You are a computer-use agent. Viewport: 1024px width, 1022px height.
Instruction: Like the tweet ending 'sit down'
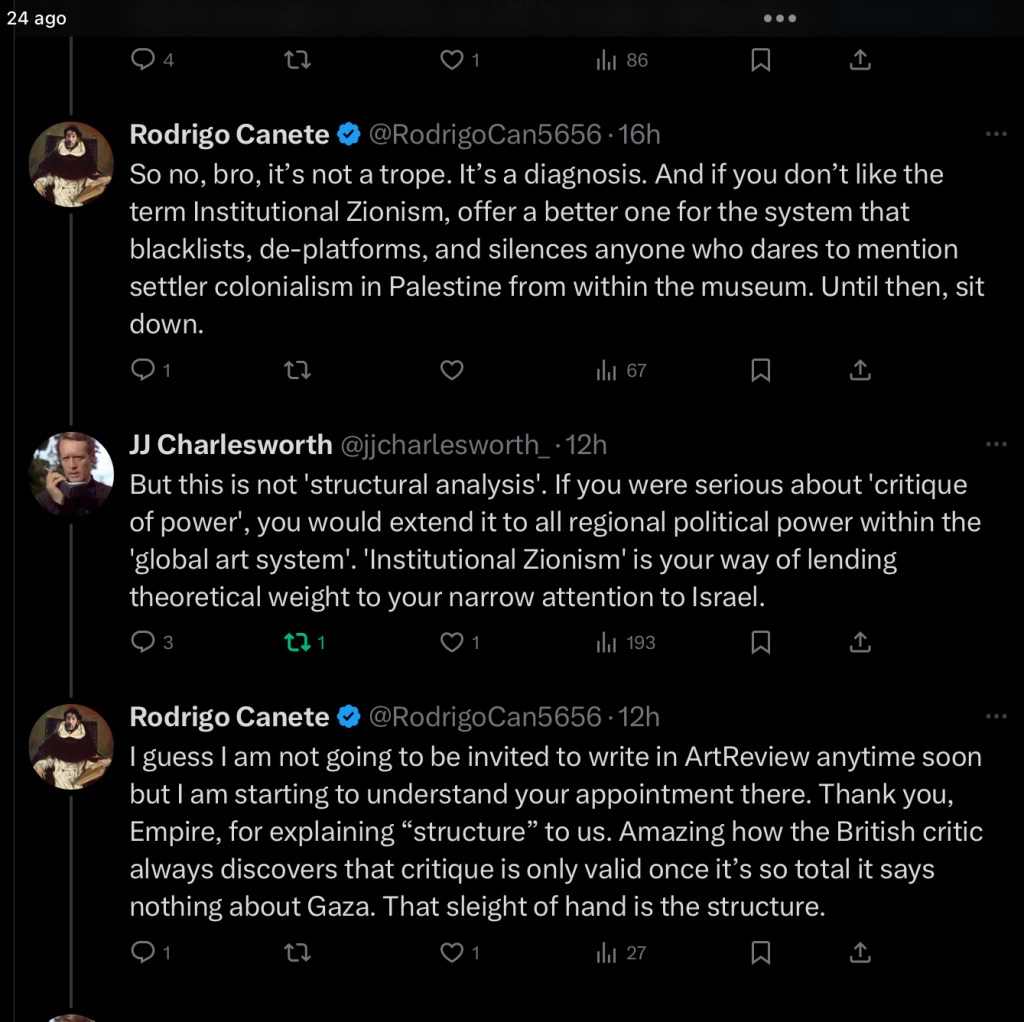[x=452, y=371]
